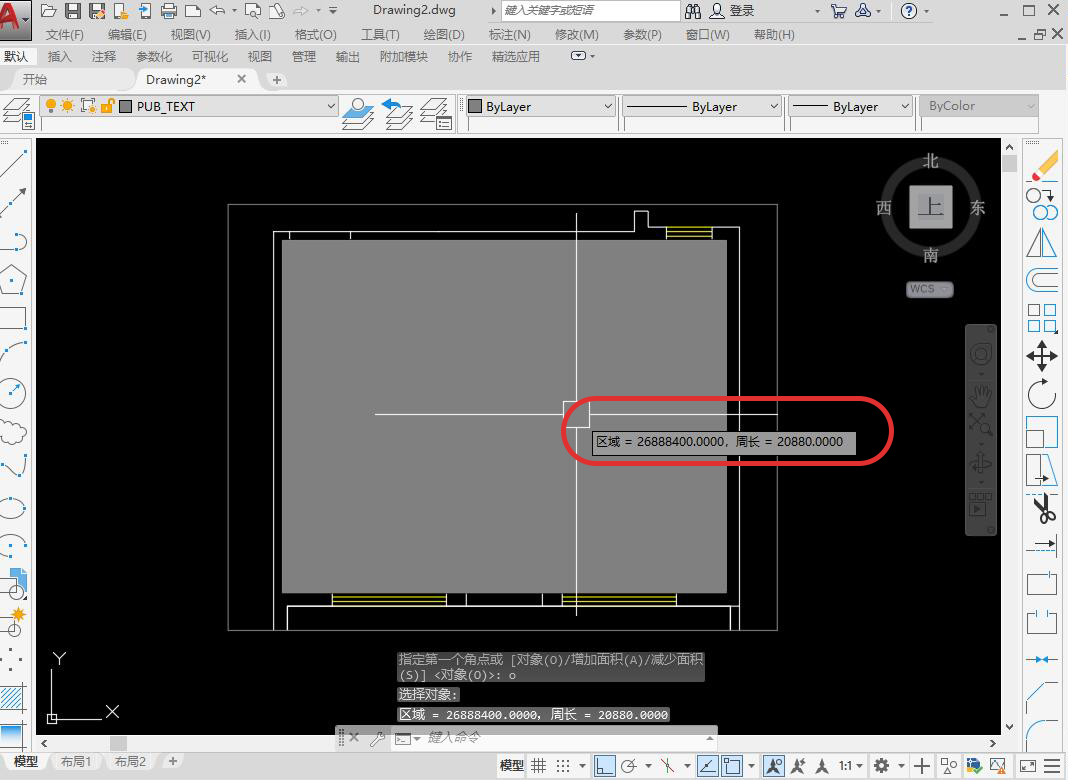Toggle drawing grid display

539,766
